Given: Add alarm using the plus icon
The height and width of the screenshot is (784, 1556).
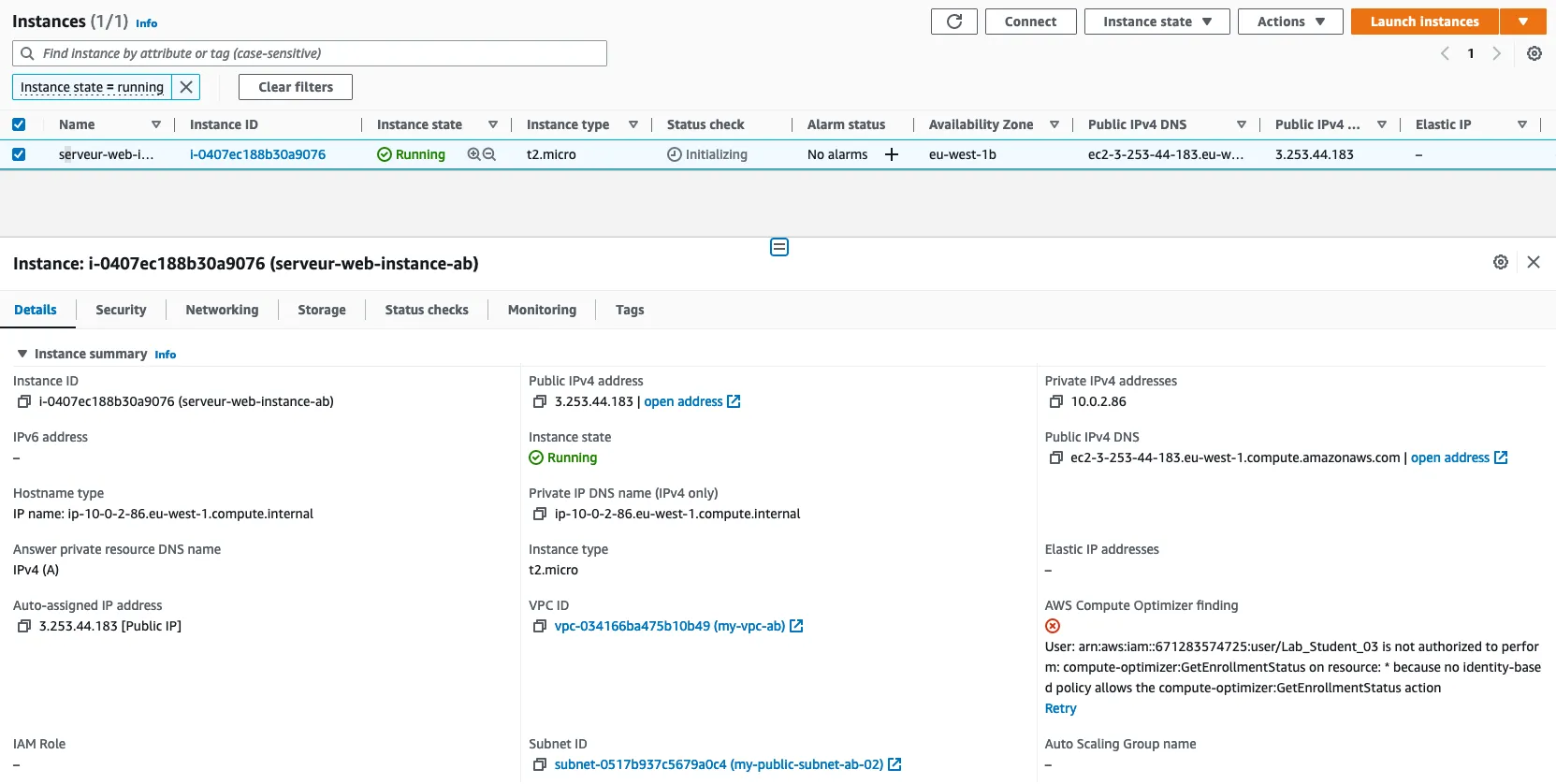Looking at the screenshot, I should tap(892, 154).
